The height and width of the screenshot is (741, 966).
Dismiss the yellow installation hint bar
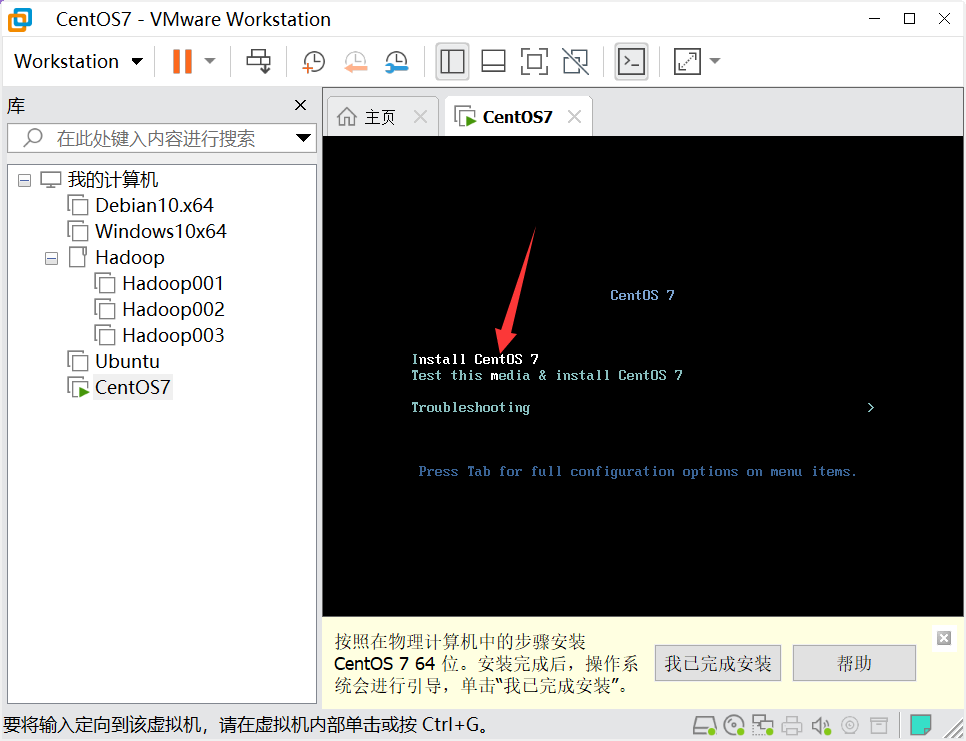pyautogui.click(x=944, y=638)
